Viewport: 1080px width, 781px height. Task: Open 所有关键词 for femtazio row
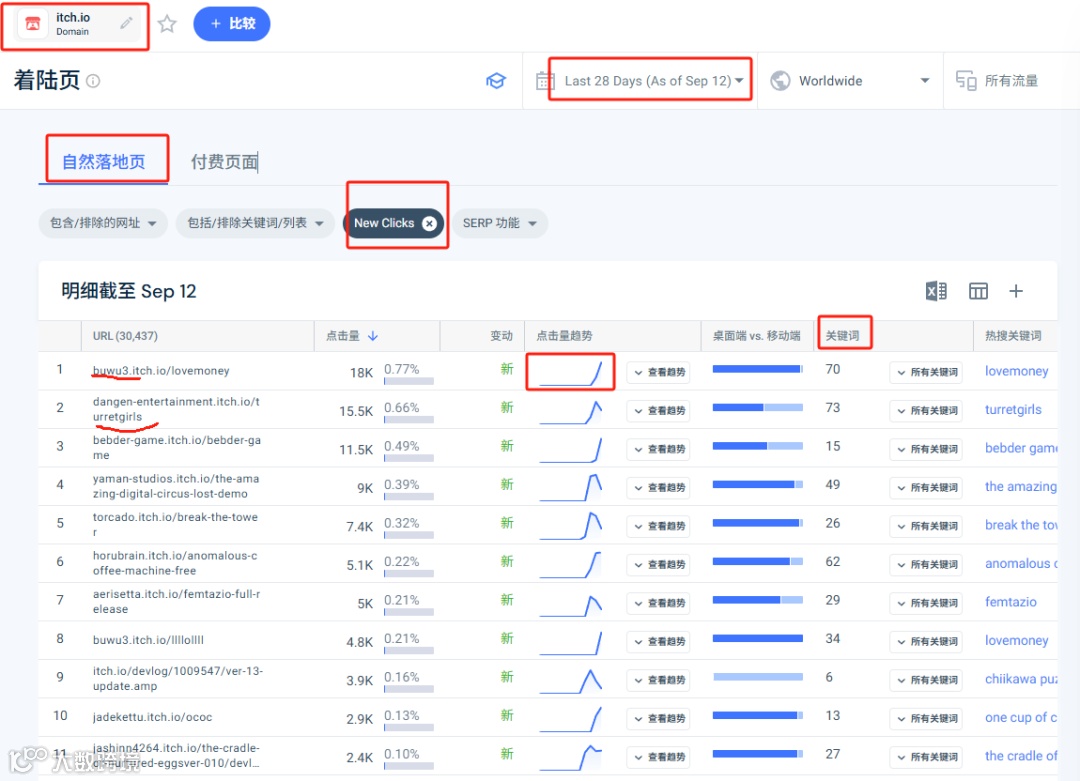927,604
